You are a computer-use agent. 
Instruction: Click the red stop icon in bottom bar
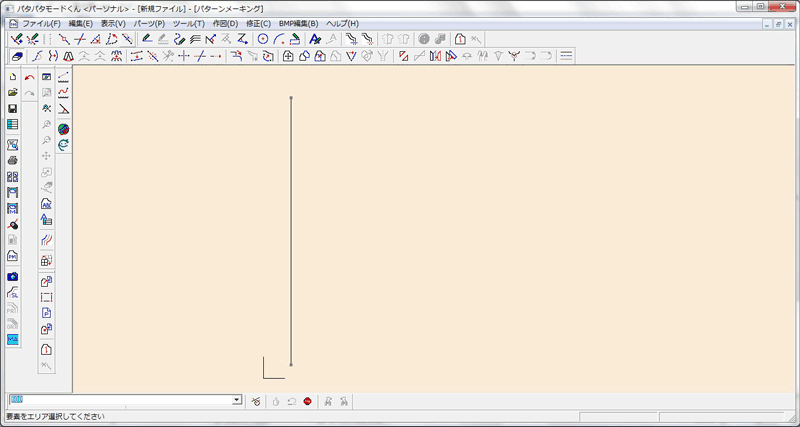[308, 401]
